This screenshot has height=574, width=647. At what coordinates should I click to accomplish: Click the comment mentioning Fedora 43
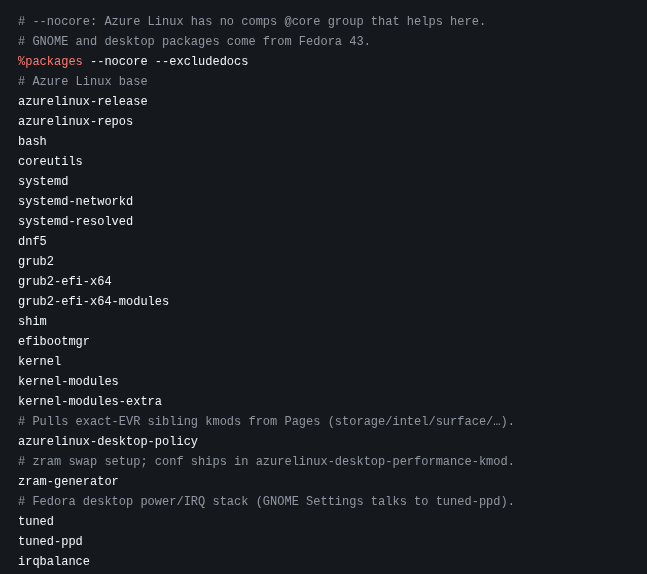pos(194,41)
